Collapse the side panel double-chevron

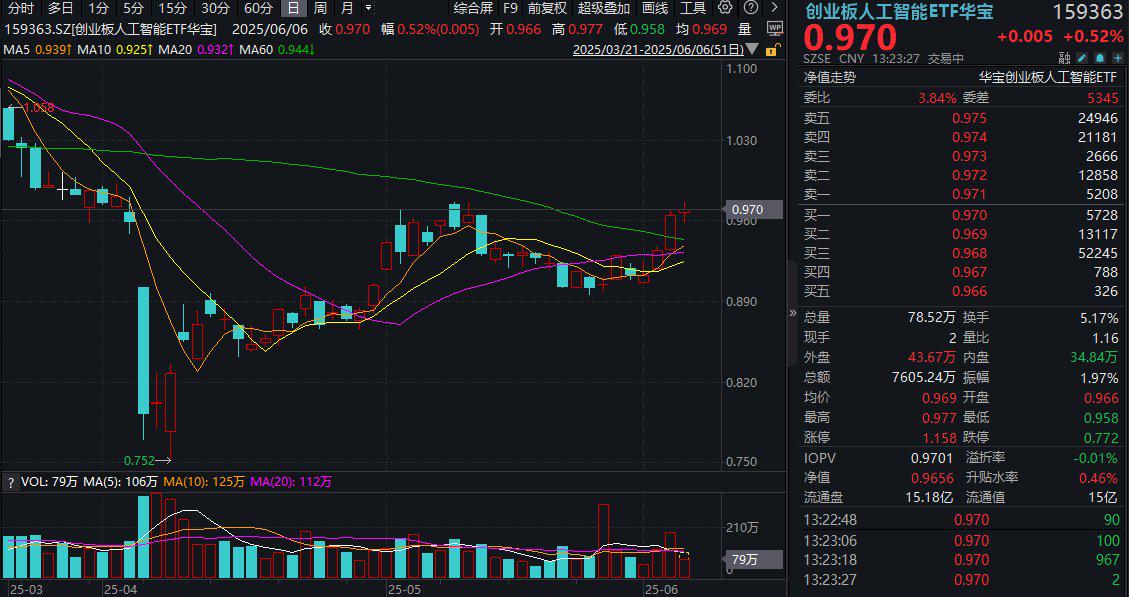[x=793, y=313]
